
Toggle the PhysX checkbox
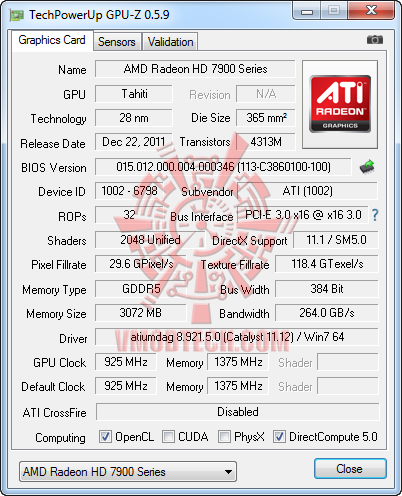point(224,436)
